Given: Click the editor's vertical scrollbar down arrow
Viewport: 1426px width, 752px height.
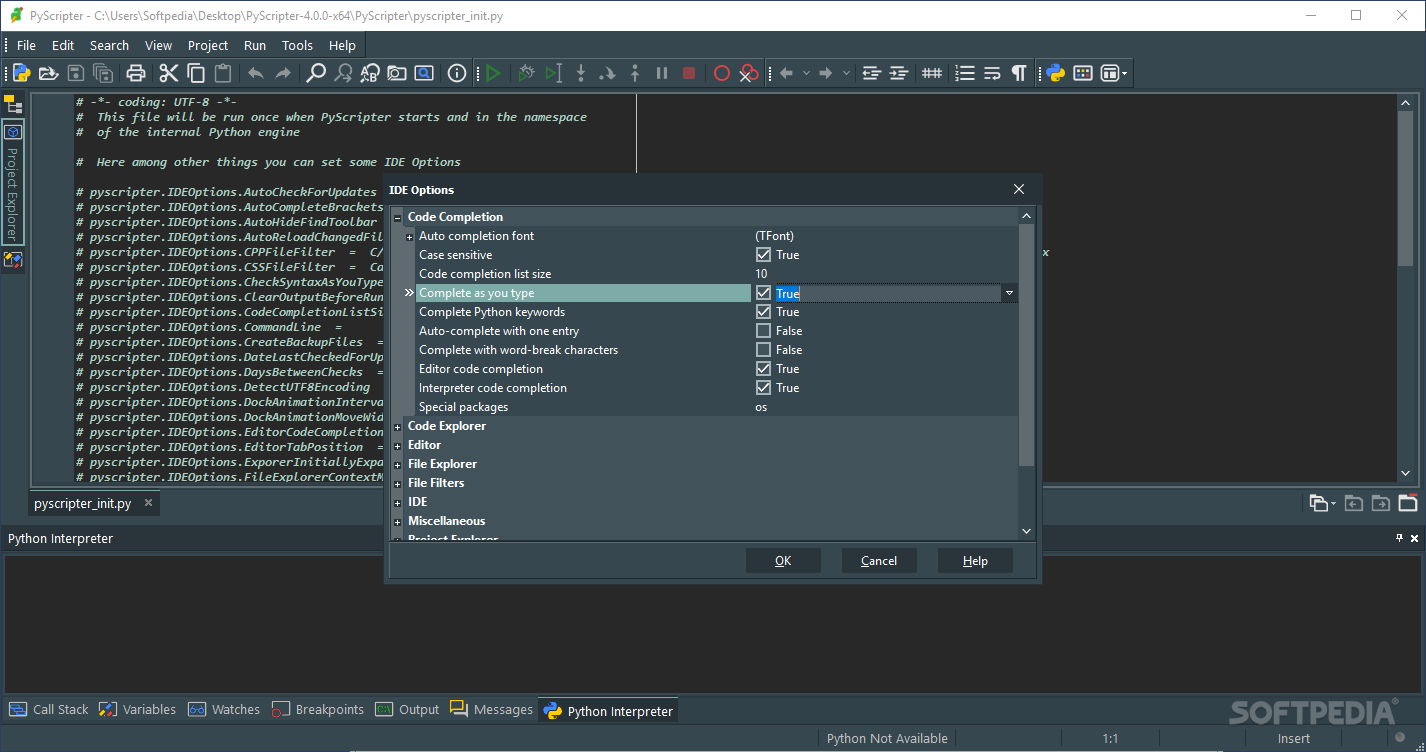Looking at the screenshot, I should (x=1405, y=475).
